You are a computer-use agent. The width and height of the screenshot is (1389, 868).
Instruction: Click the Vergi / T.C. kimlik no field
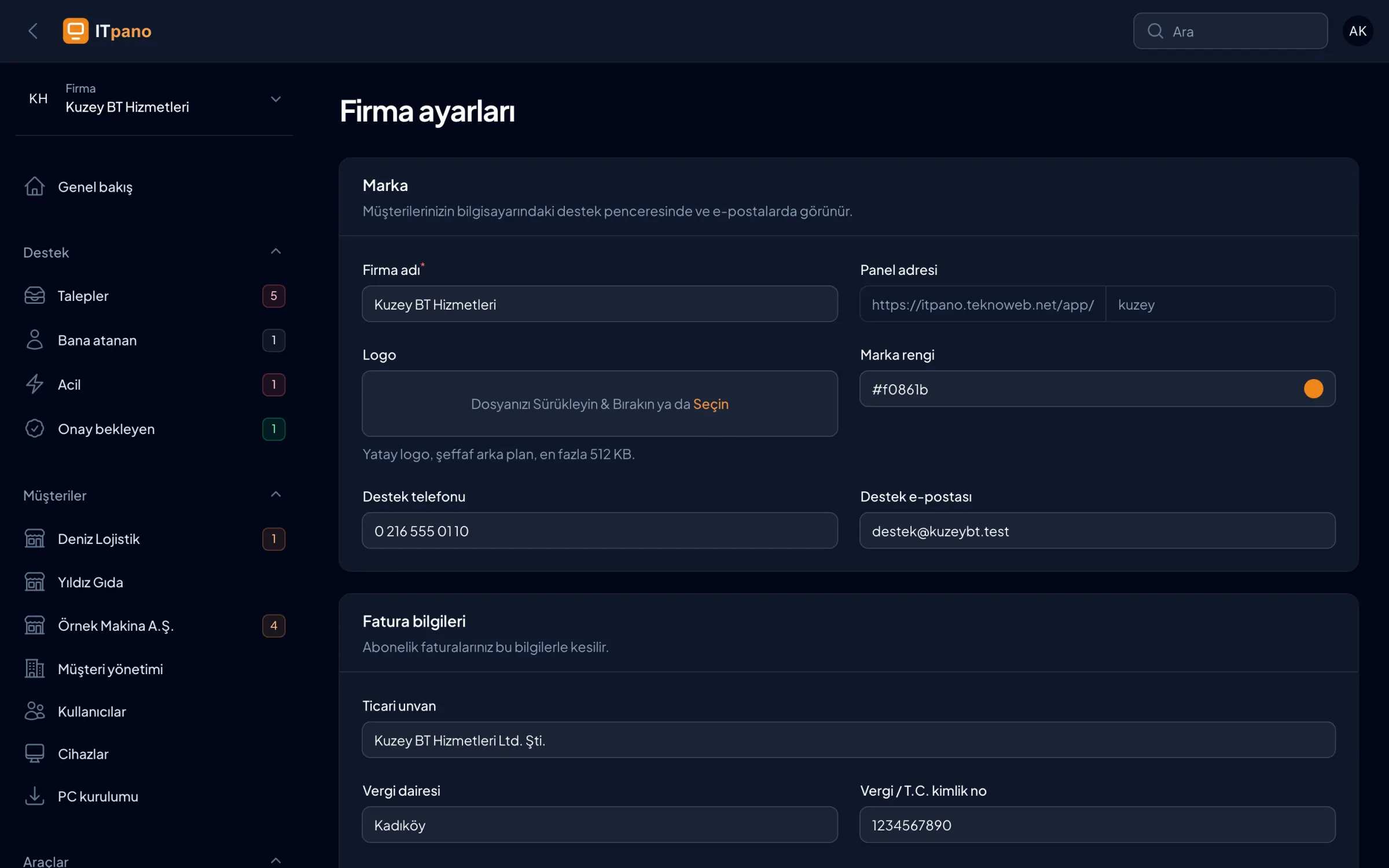point(1097,825)
